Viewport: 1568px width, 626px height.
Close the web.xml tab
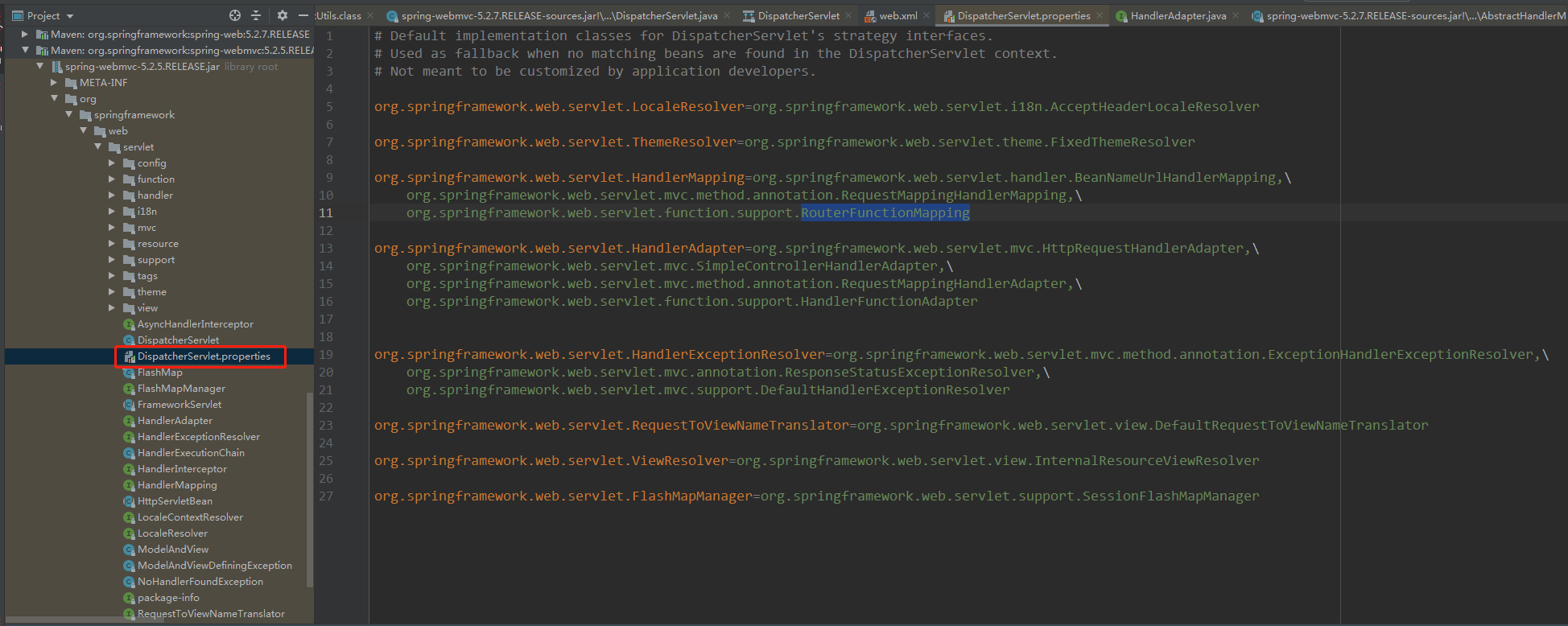(926, 15)
